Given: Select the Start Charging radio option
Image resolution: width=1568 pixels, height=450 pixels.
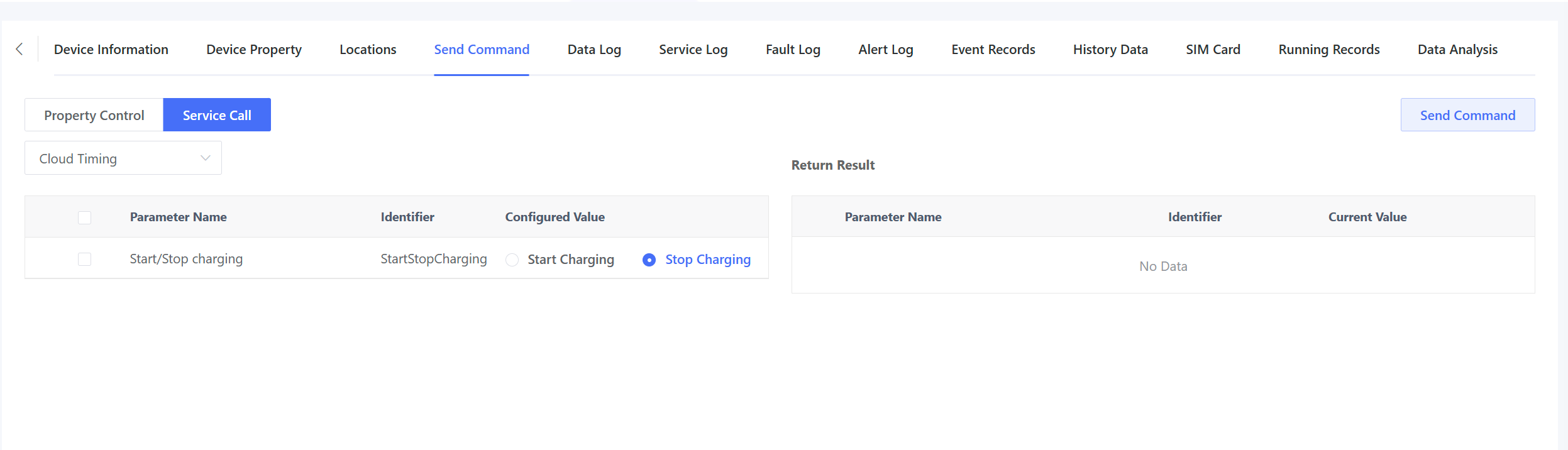Looking at the screenshot, I should 512,260.
